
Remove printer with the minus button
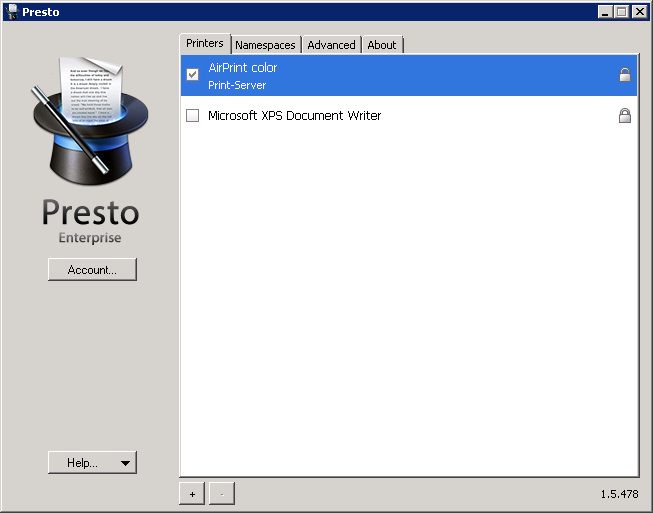(x=222, y=494)
